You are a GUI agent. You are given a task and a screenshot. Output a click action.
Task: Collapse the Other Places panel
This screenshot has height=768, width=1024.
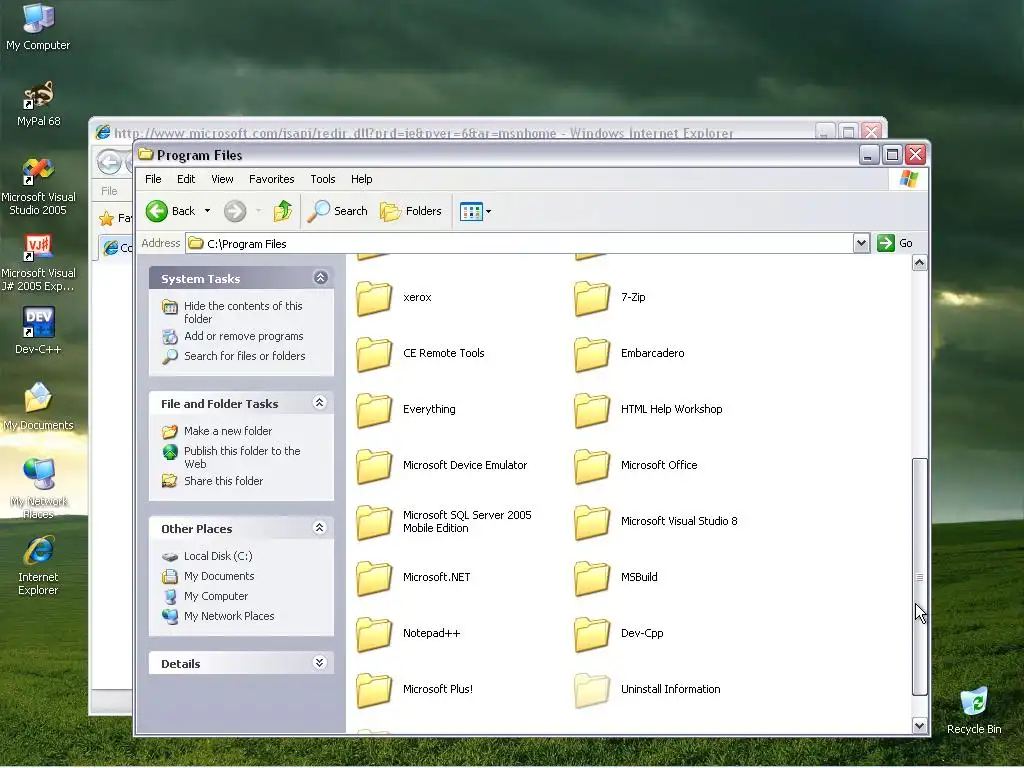319,528
